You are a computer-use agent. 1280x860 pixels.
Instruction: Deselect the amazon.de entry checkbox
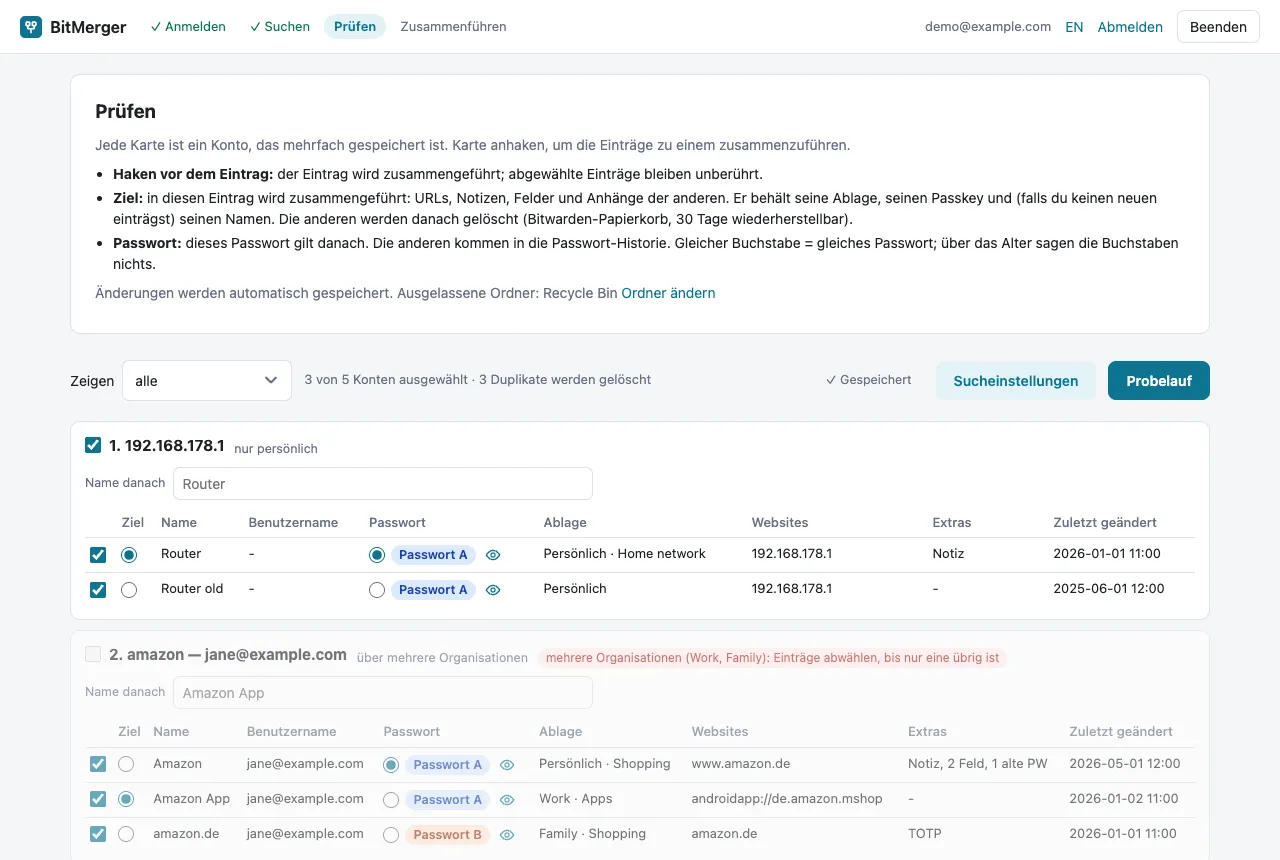tap(98, 835)
